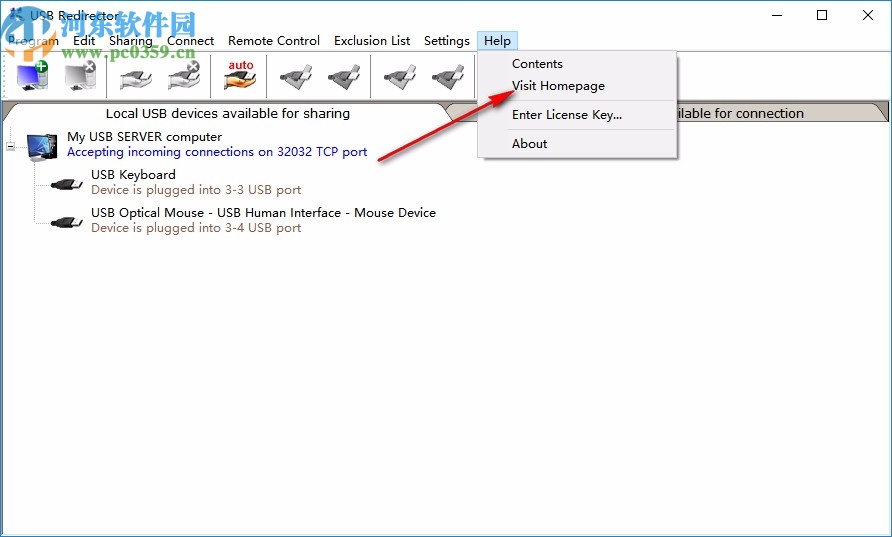Click text Device is plugged into 3-3 USB port

(x=196, y=190)
